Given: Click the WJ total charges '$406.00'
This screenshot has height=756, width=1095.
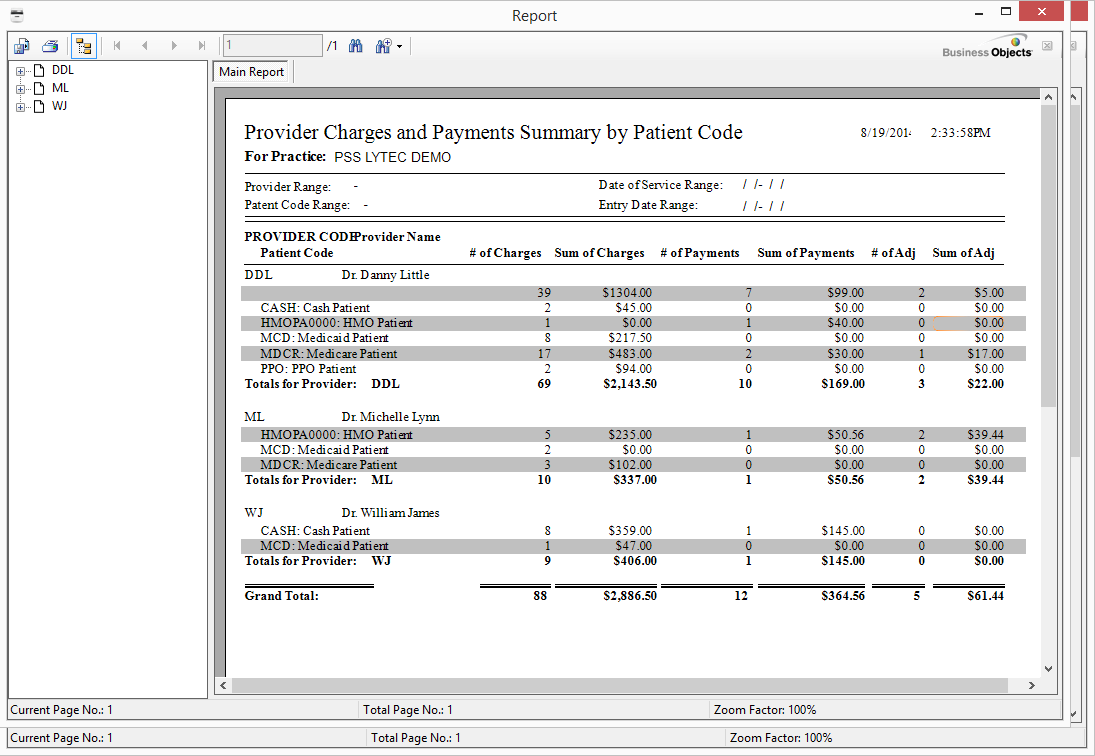Looking at the screenshot, I should 635,561.
